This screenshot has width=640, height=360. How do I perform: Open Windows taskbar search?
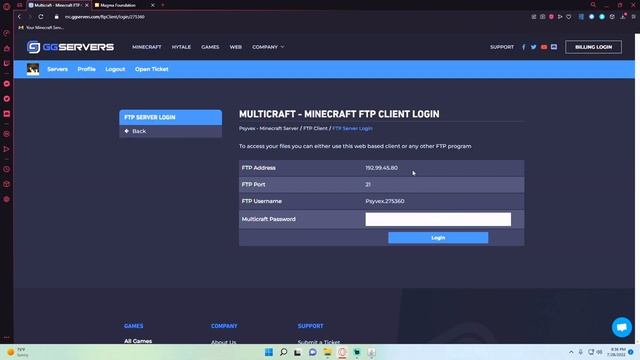[283, 352]
